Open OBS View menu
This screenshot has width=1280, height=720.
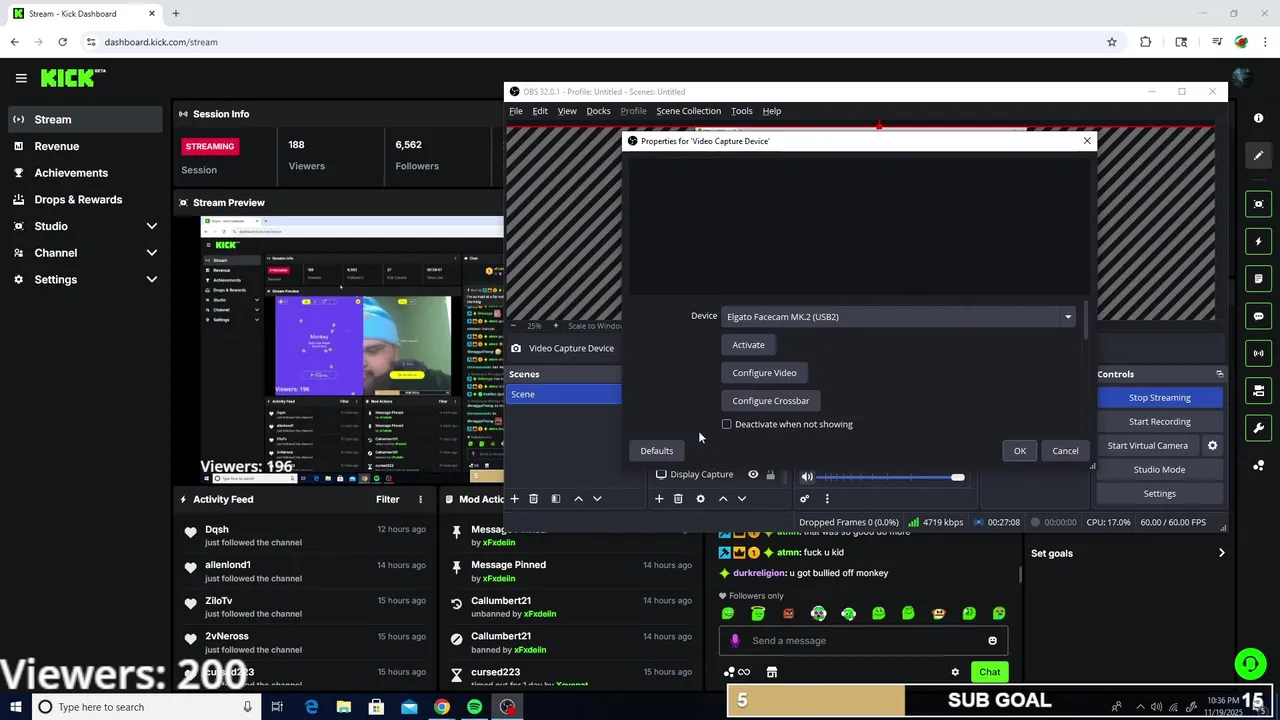567,111
